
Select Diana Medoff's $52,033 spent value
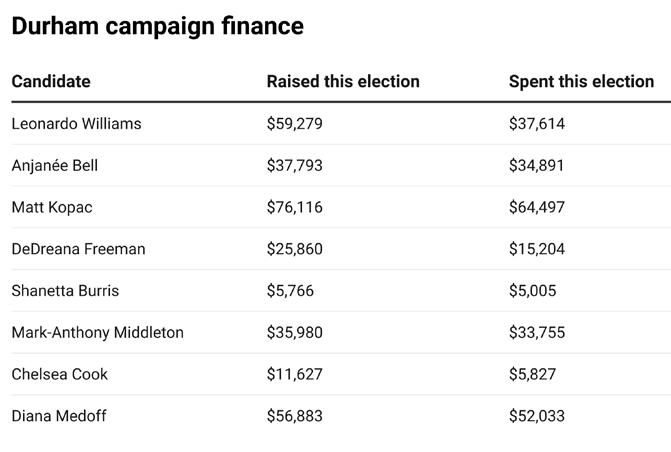(x=537, y=416)
